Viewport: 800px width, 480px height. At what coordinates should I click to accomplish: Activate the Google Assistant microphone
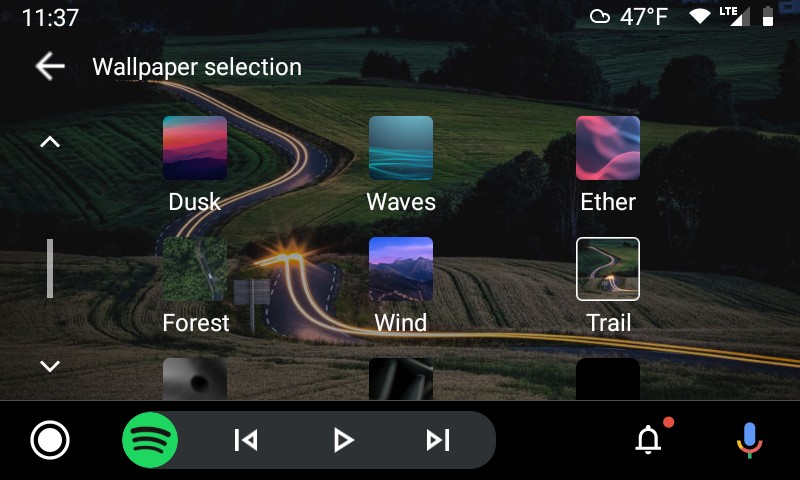tap(749, 440)
